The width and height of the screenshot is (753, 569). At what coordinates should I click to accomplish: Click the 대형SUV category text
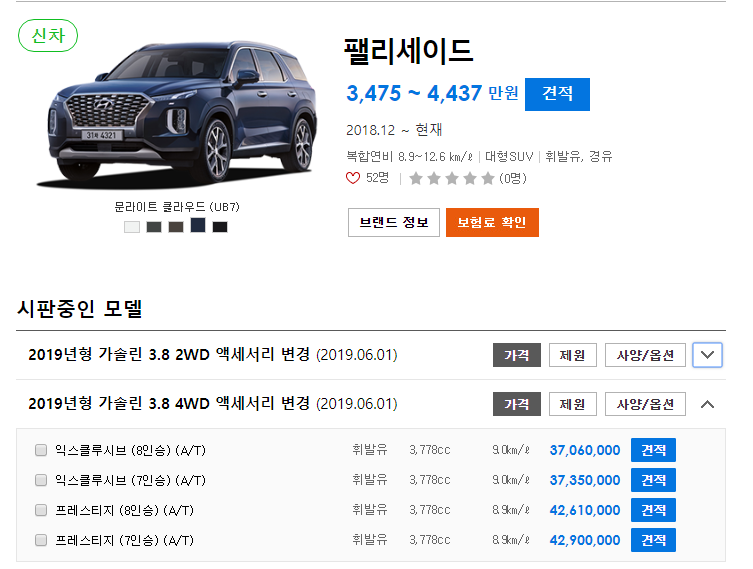(509, 157)
